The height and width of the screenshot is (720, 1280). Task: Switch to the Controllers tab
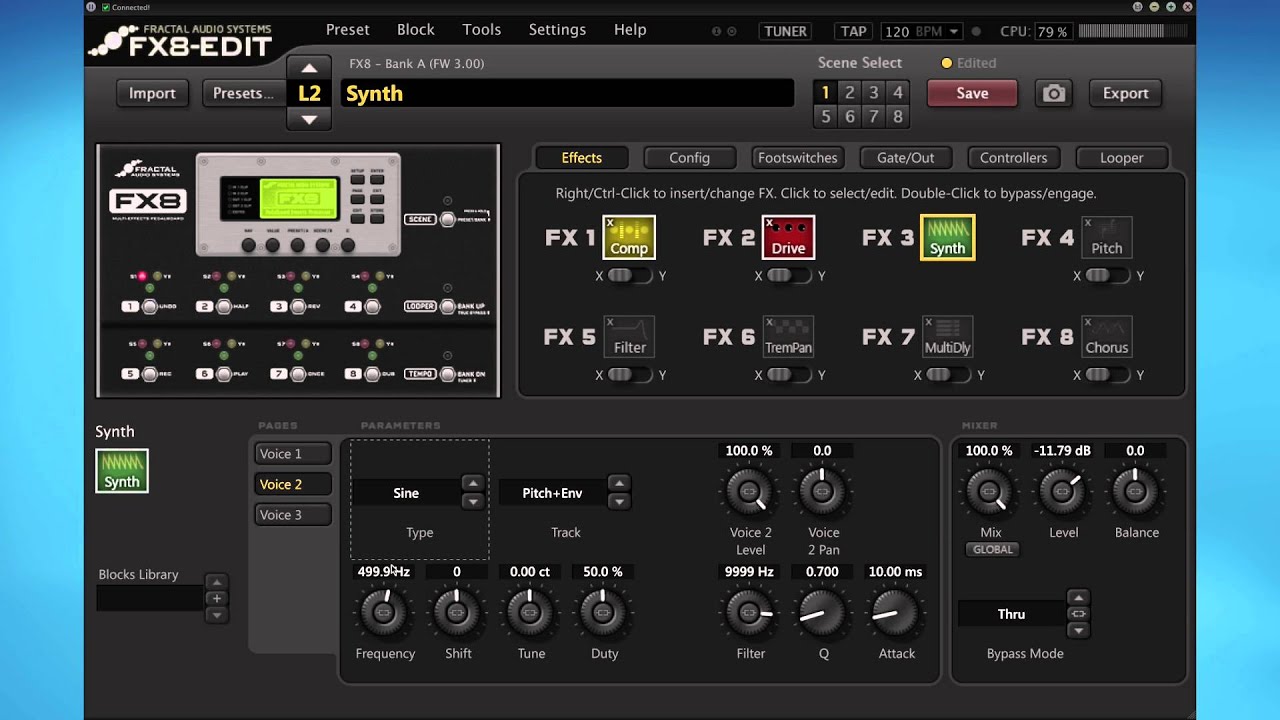click(1013, 158)
